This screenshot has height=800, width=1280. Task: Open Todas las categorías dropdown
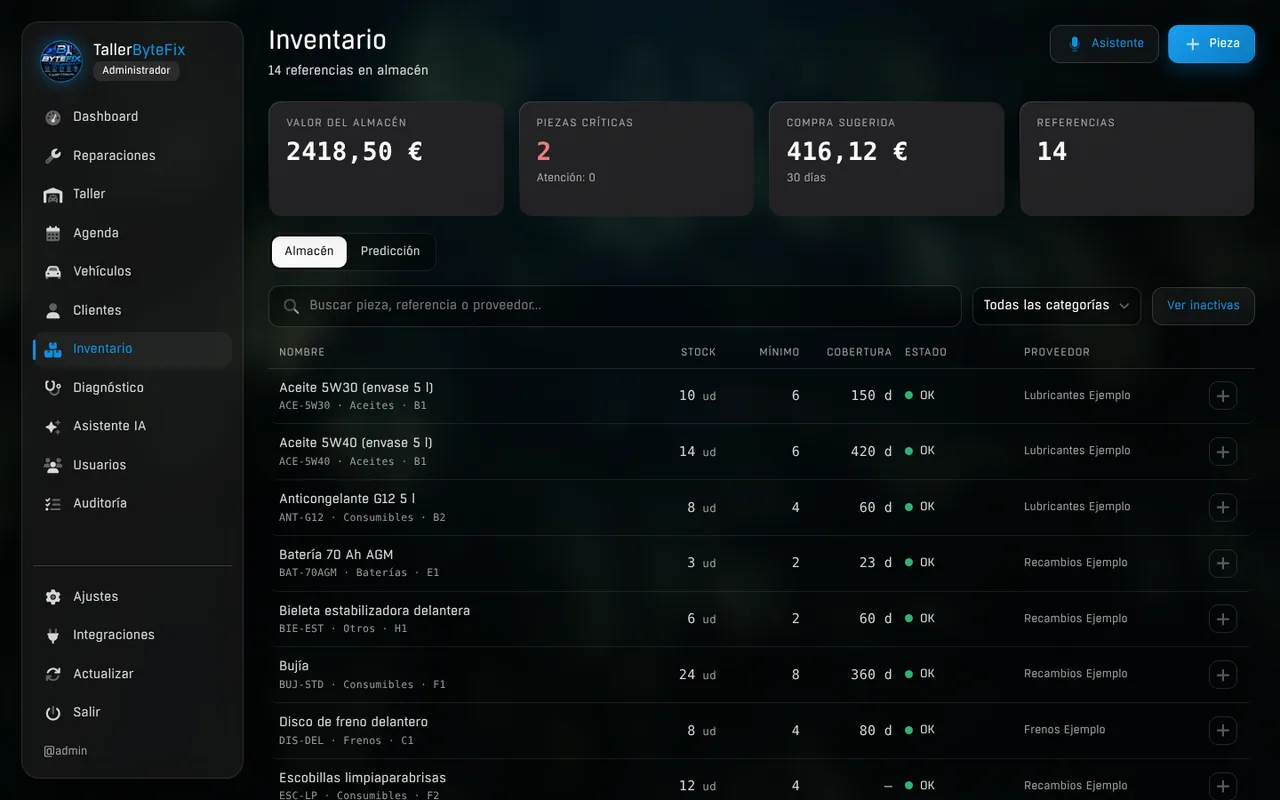point(1056,306)
